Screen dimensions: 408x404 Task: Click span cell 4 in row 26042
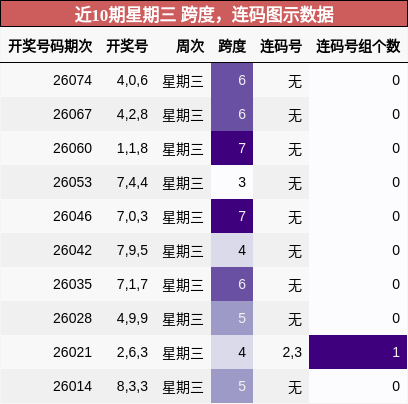232,250
